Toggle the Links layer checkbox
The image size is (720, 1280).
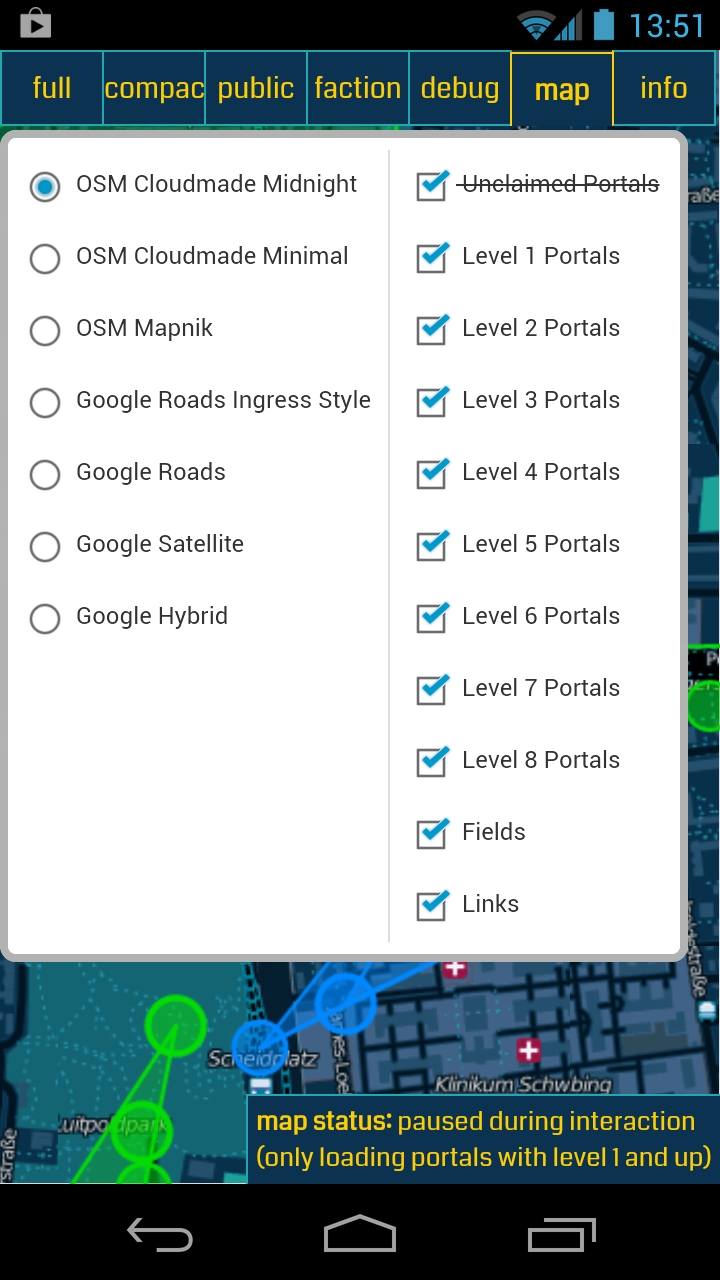(432, 904)
